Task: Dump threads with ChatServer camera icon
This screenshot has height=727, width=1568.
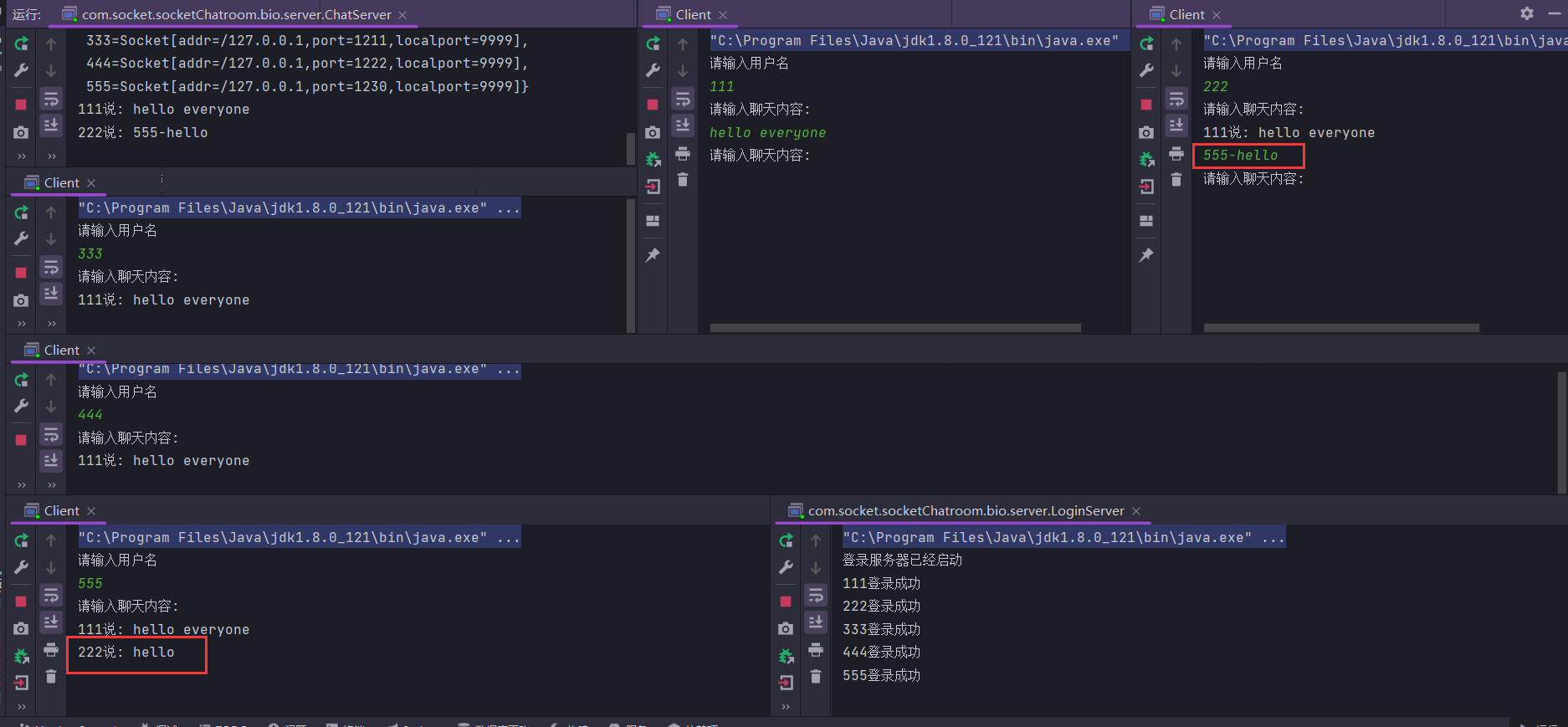Action: (x=21, y=132)
